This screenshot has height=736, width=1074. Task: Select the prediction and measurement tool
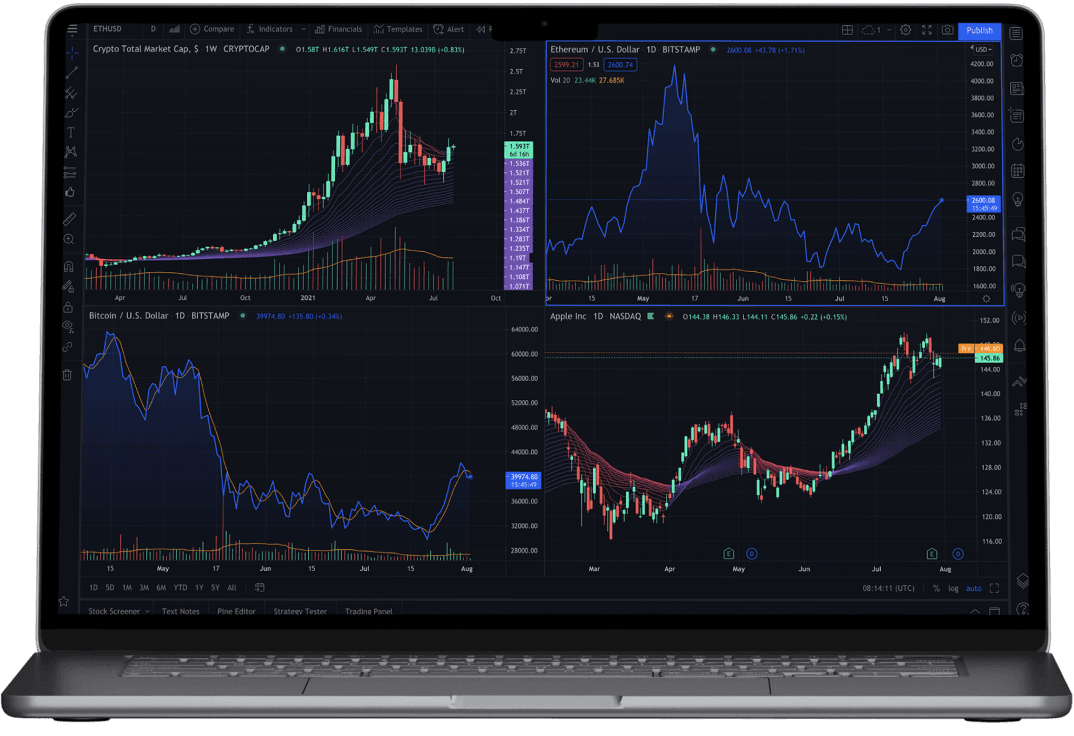click(70, 172)
